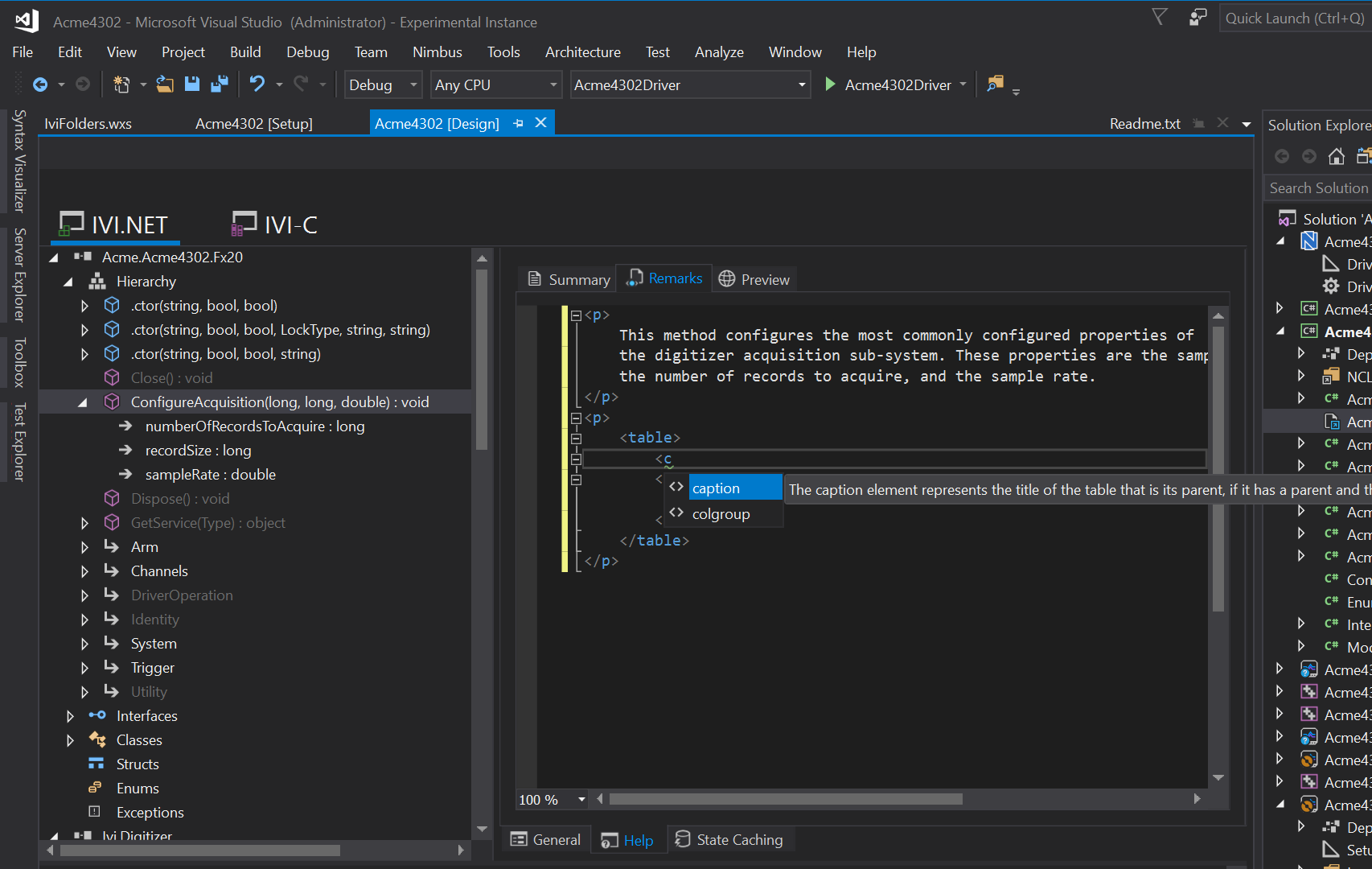Viewport: 1372px width, 869px height.
Task: Click the filter funnel icon near Quick Launch
Action: (1159, 17)
